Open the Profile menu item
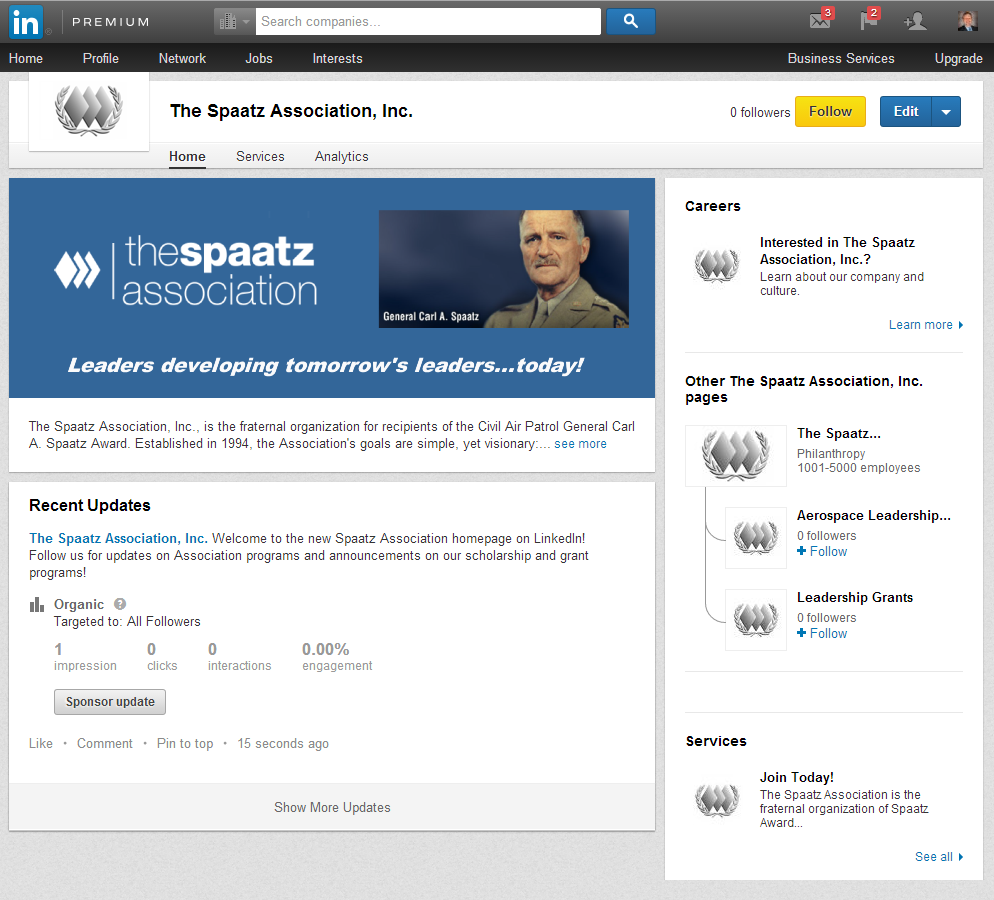 (x=101, y=58)
